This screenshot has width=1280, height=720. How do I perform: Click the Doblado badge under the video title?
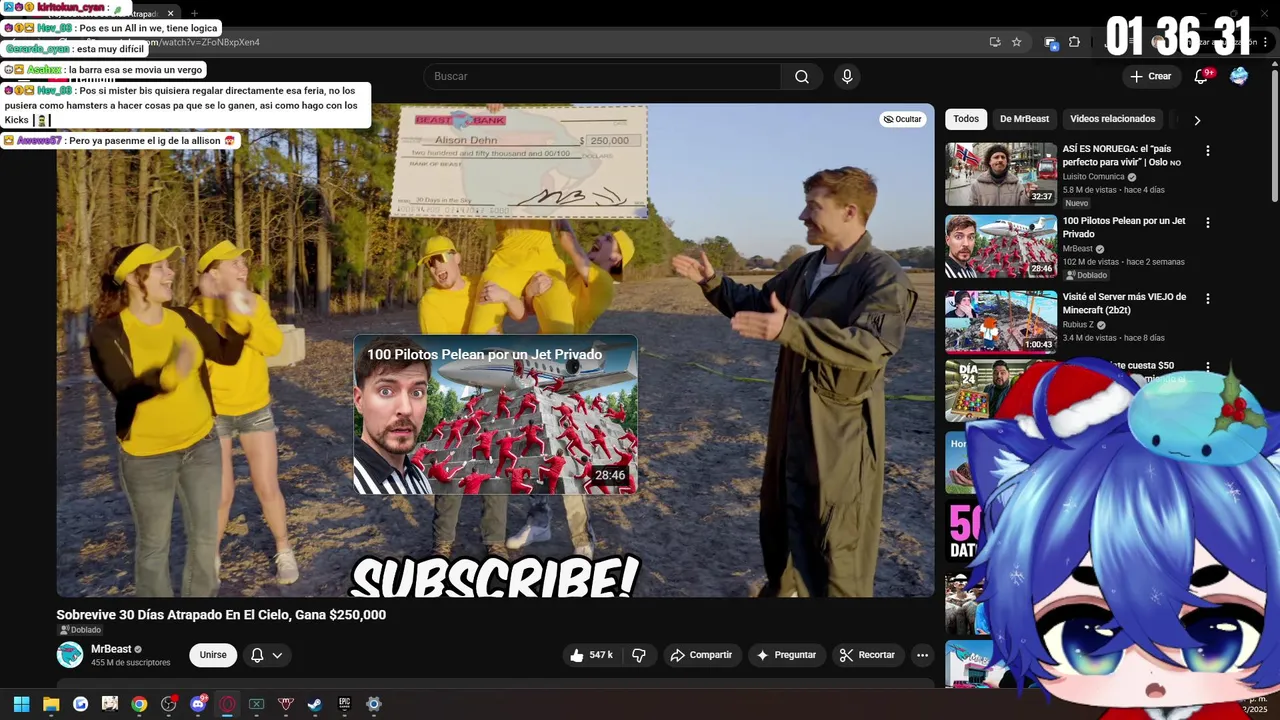(x=80, y=630)
